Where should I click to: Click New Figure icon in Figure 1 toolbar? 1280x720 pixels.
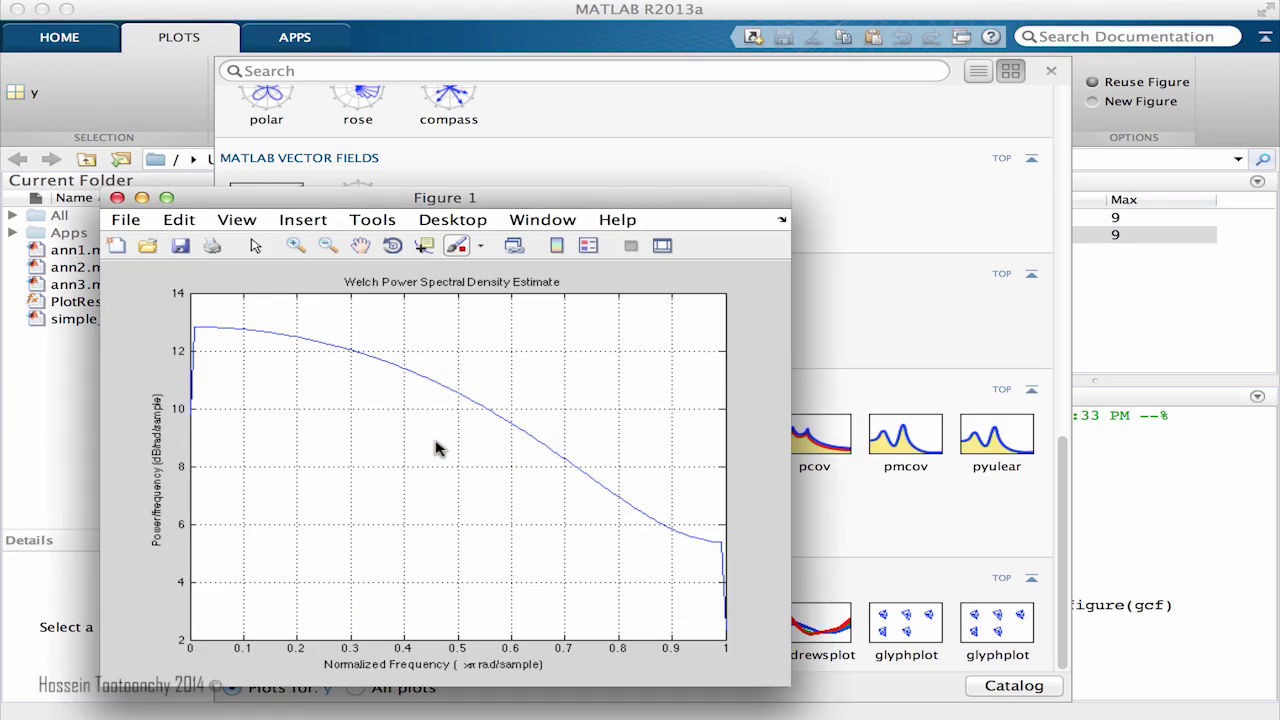point(117,245)
